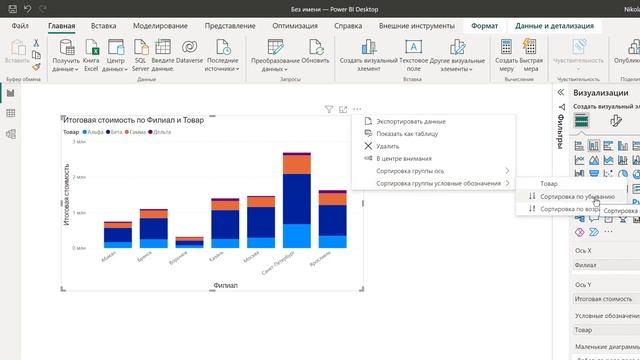Select Сортировка по убыванию
Screen dimensions: 640x360
coord(571,196)
